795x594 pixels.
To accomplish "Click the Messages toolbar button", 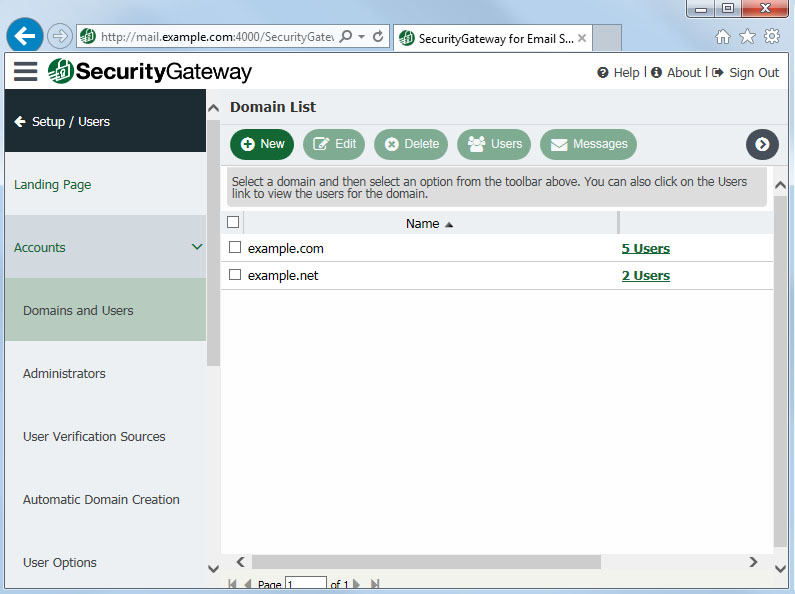I will [589, 144].
